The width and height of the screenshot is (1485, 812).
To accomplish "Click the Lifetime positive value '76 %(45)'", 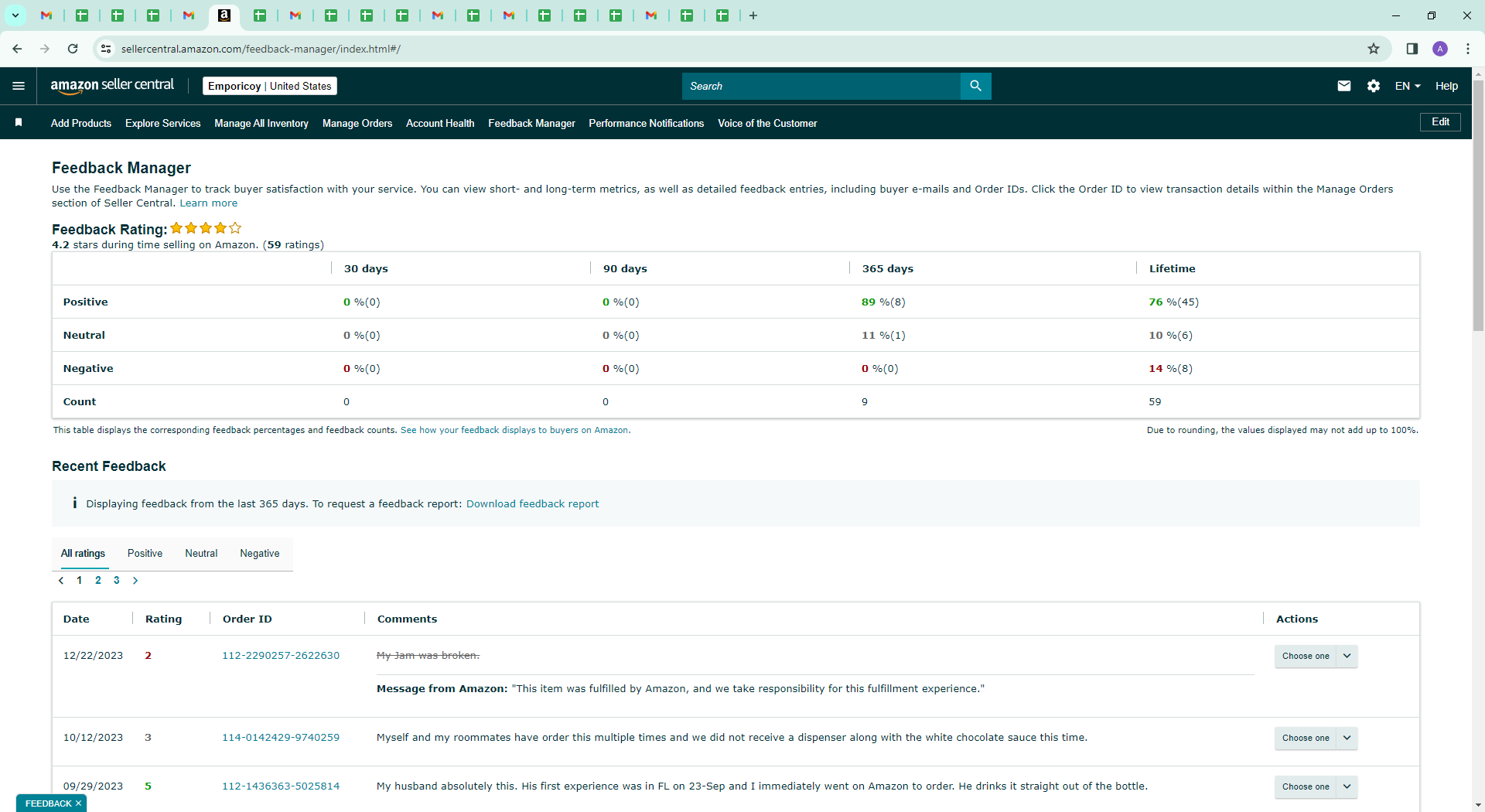I will [1174, 302].
